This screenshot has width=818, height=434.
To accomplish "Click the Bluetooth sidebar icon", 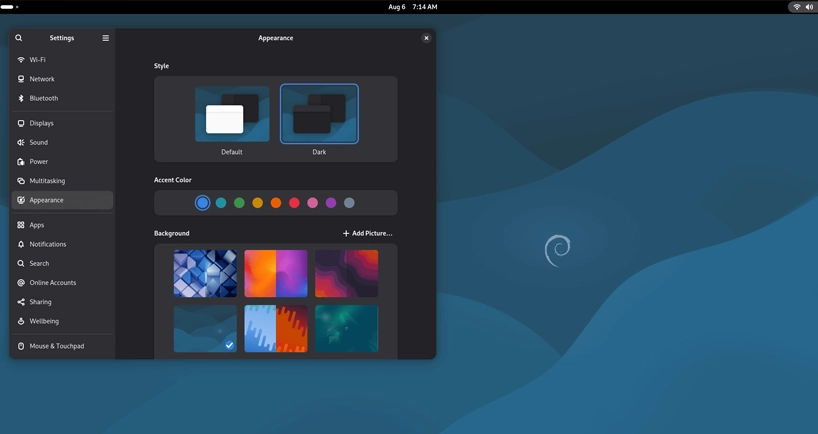I will (21, 99).
